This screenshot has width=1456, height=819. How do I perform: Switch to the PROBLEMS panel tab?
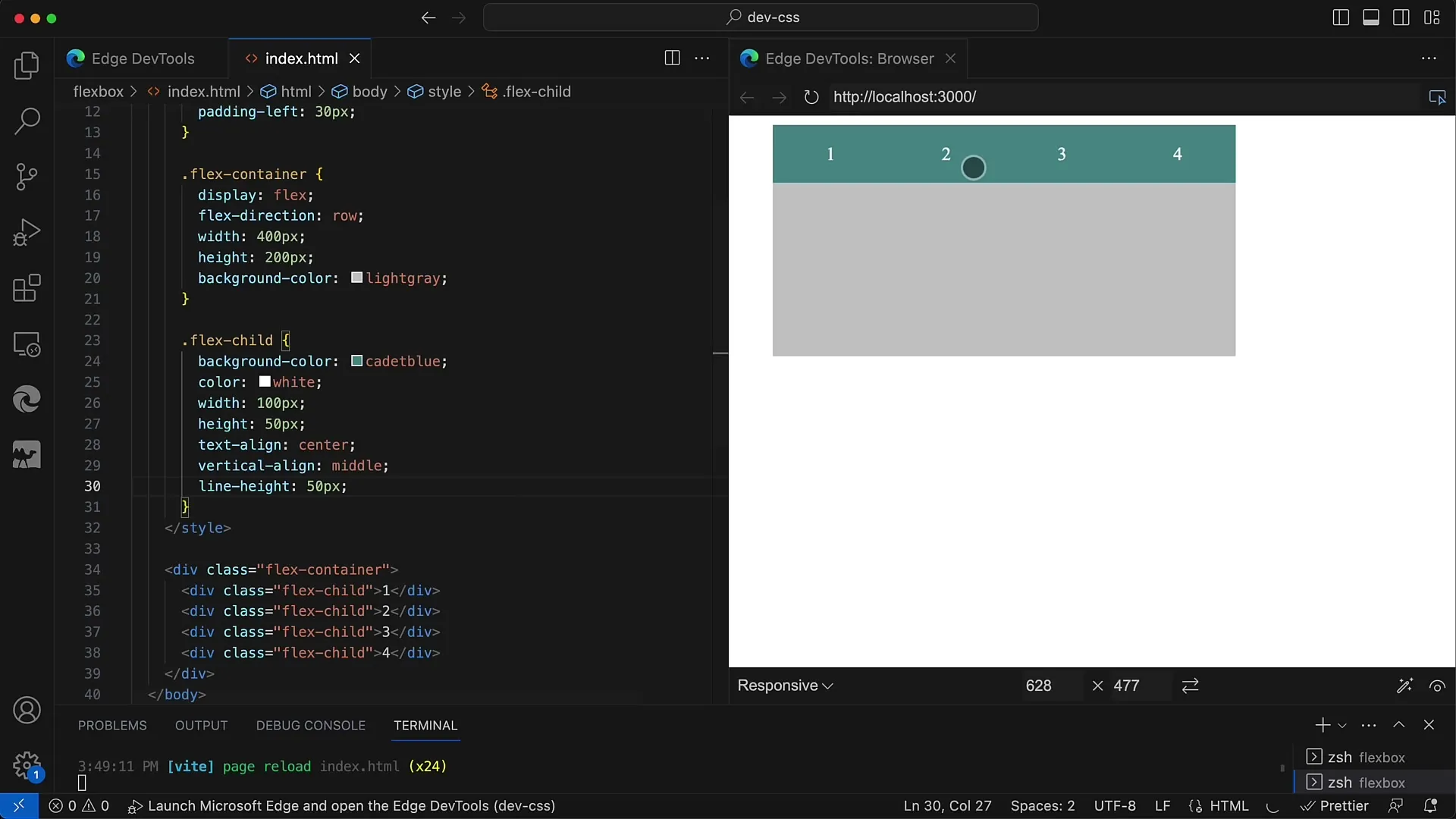point(112,726)
